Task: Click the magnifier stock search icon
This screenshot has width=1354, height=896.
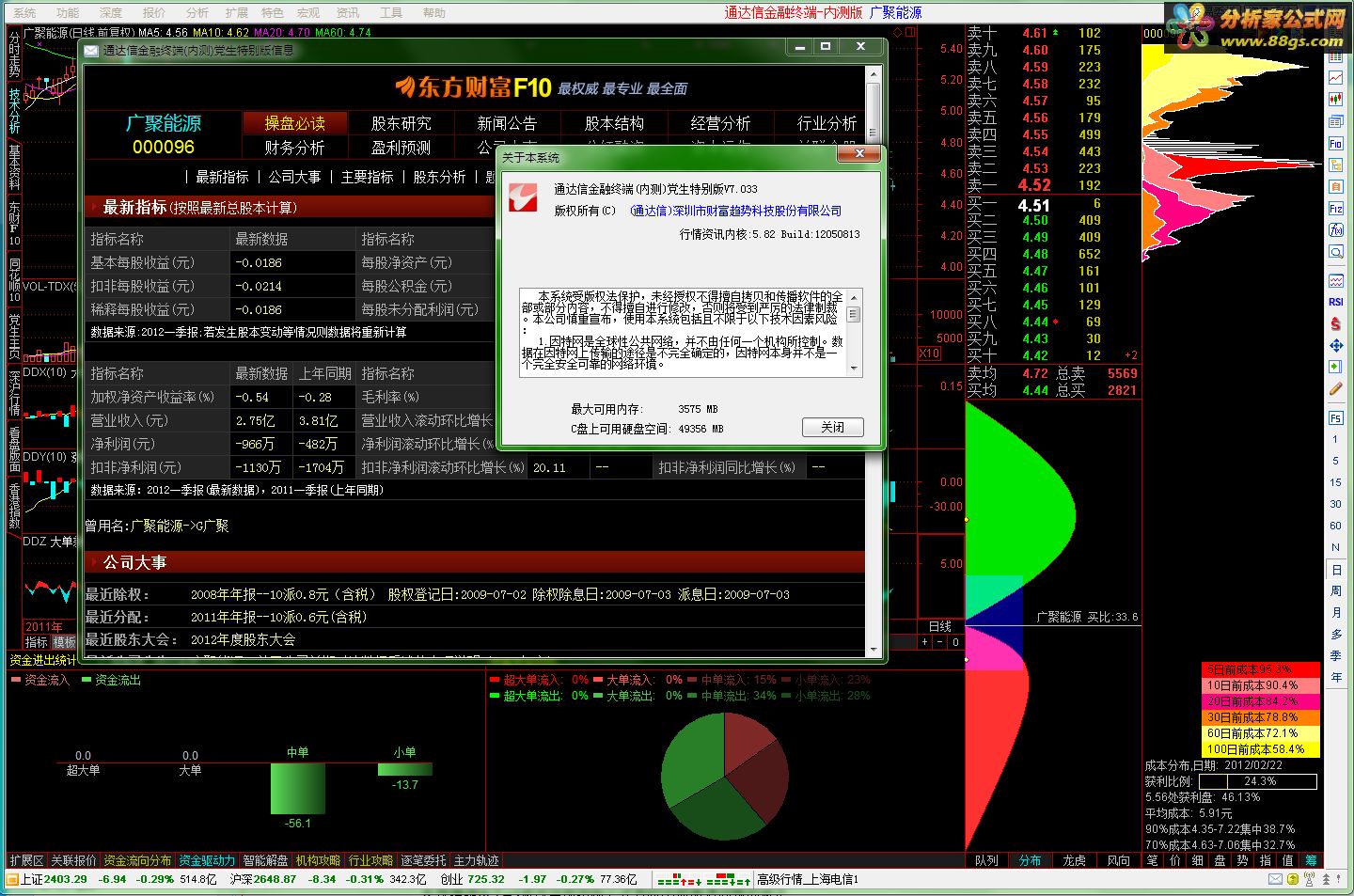Action: pyautogui.click(x=1335, y=252)
